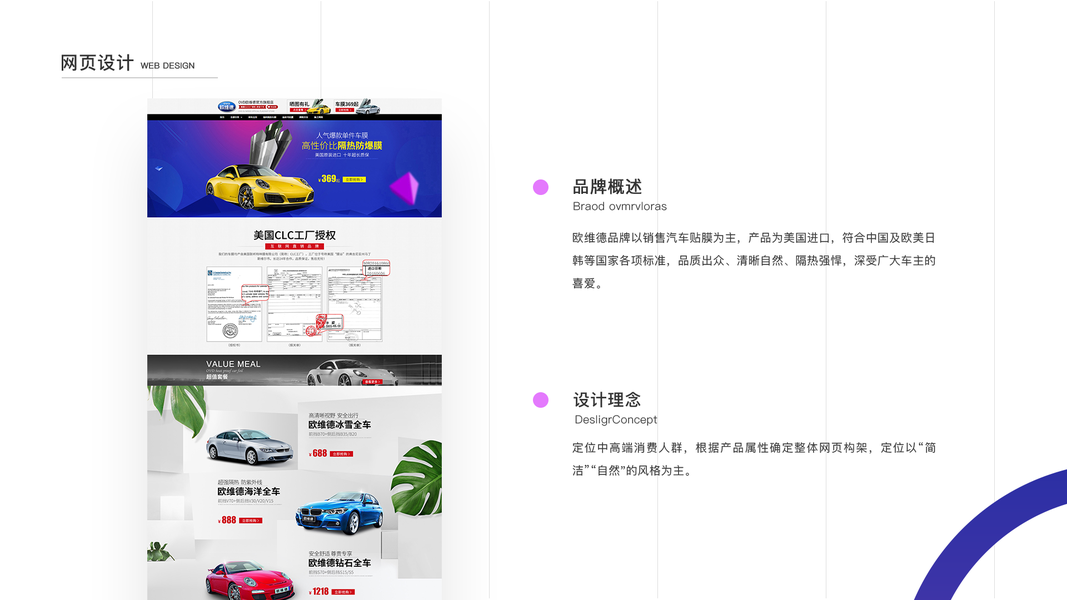
Task: Click the yellow buy button beside ¥369
Action: coord(354,180)
